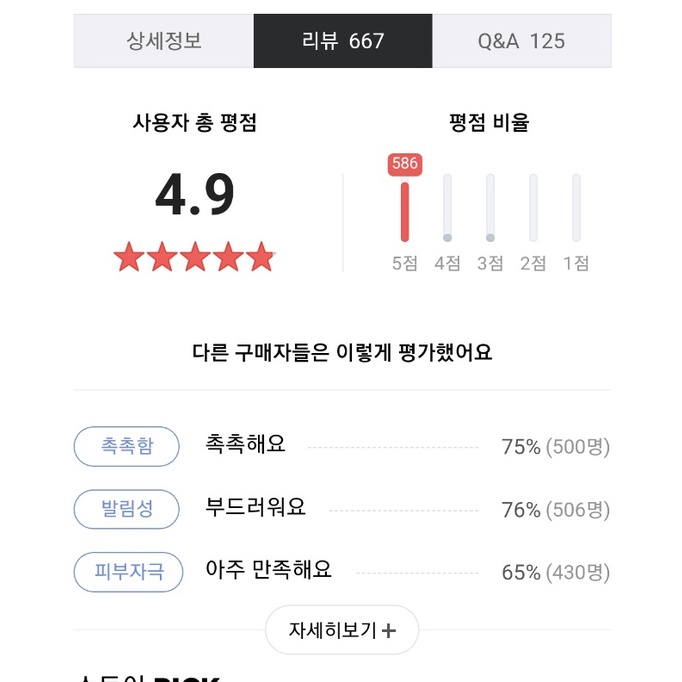Click the 586 count badge
This screenshot has height=682, width=682.
coord(405,164)
